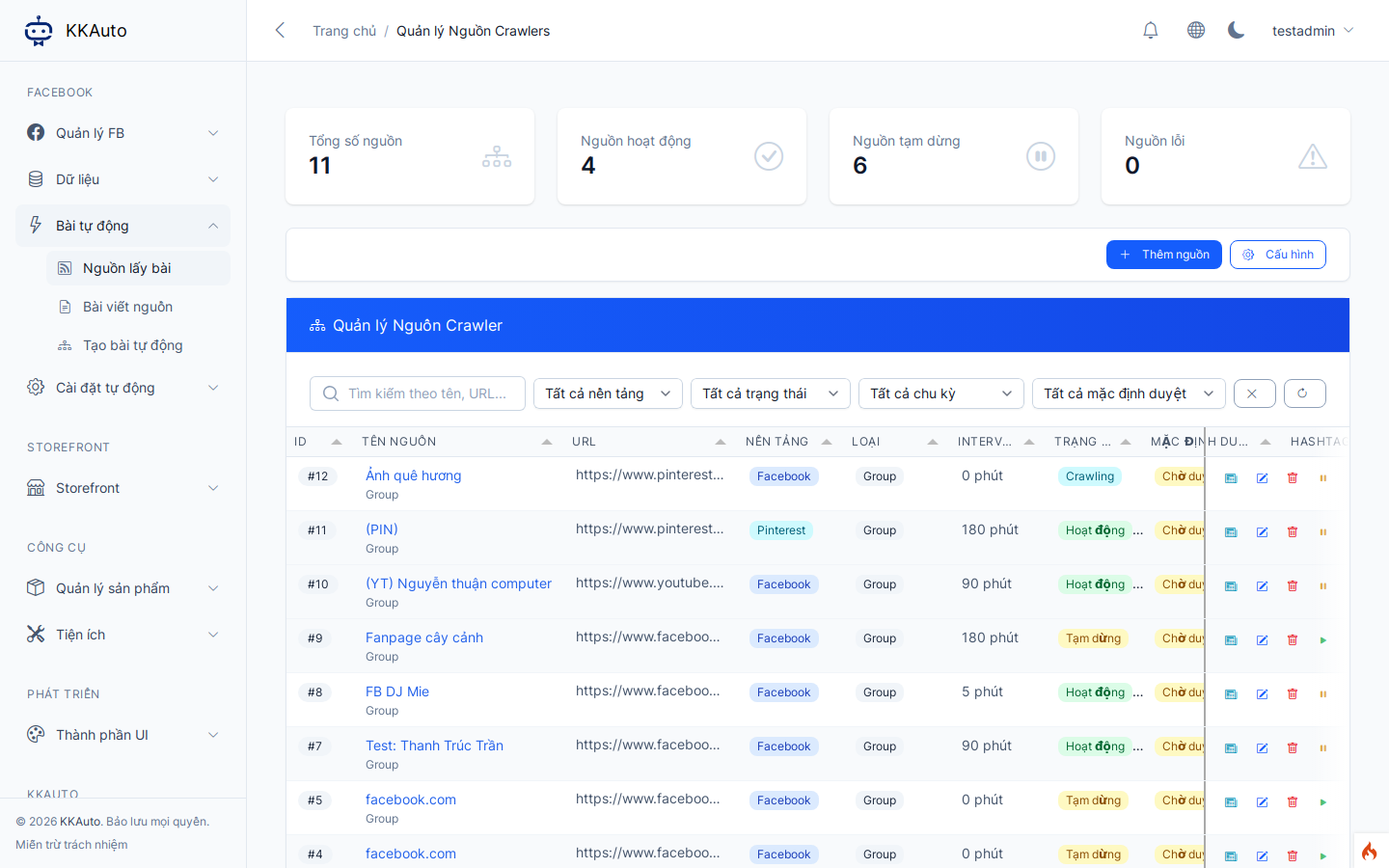The width and height of the screenshot is (1389, 868).
Task: Go to Trang chủ breadcrumb
Action: [x=344, y=31]
